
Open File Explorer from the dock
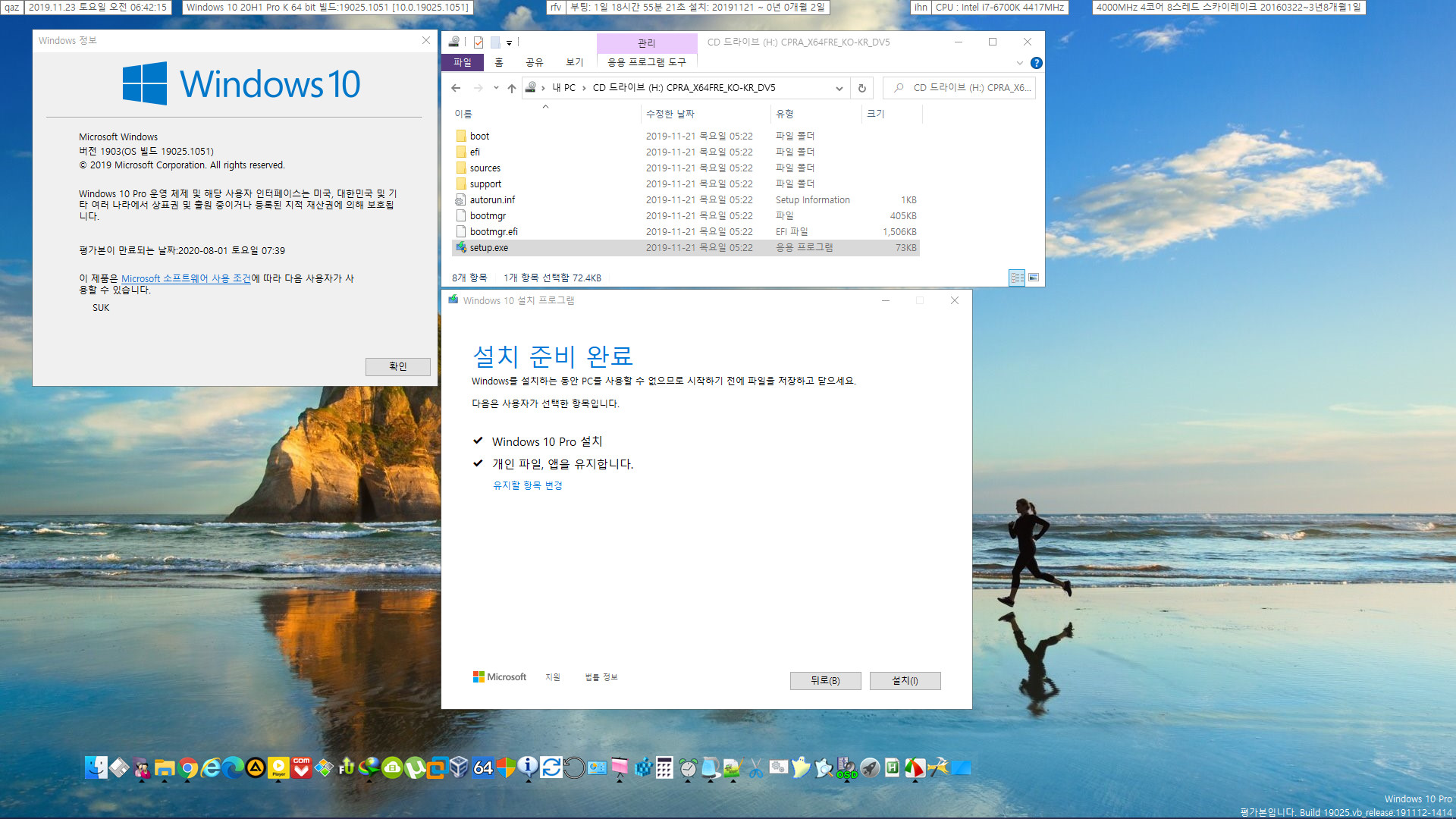[x=165, y=768]
